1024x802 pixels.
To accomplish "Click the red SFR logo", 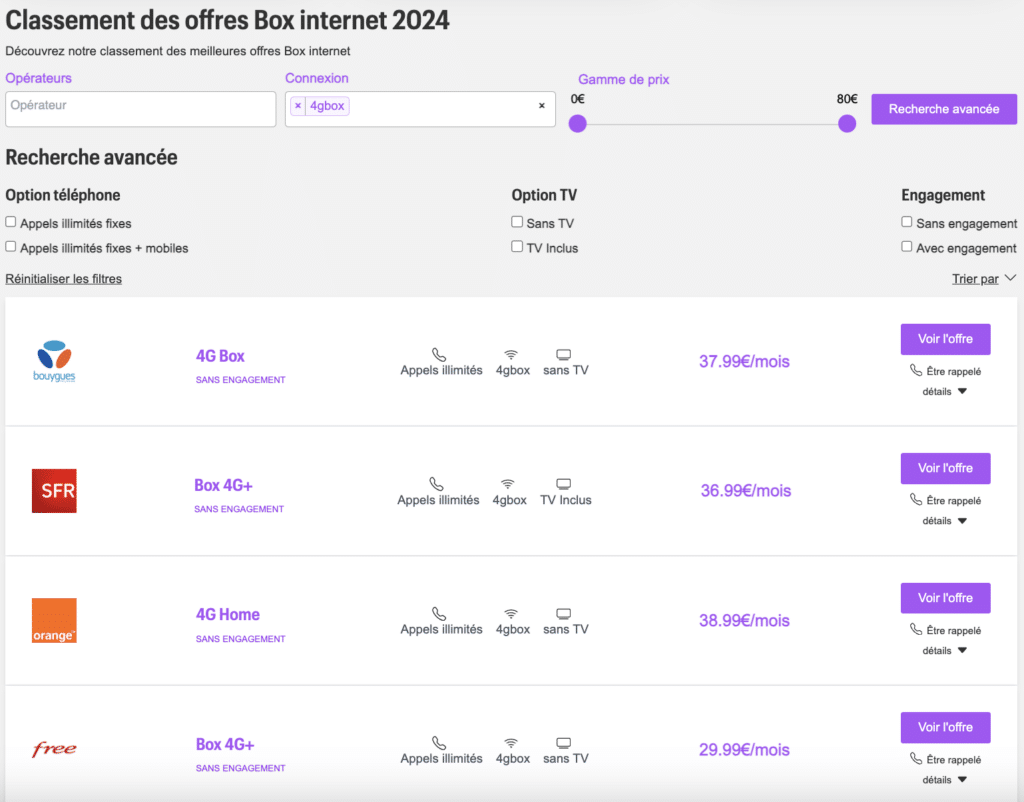I will click(54, 491).
